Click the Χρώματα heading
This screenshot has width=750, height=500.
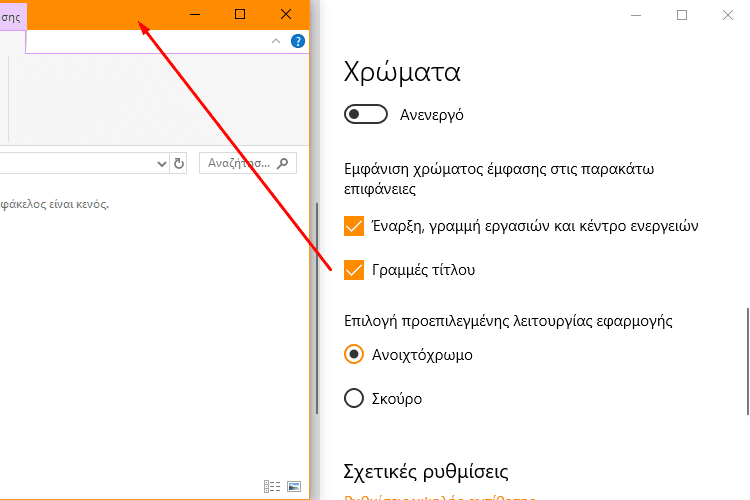402,72
